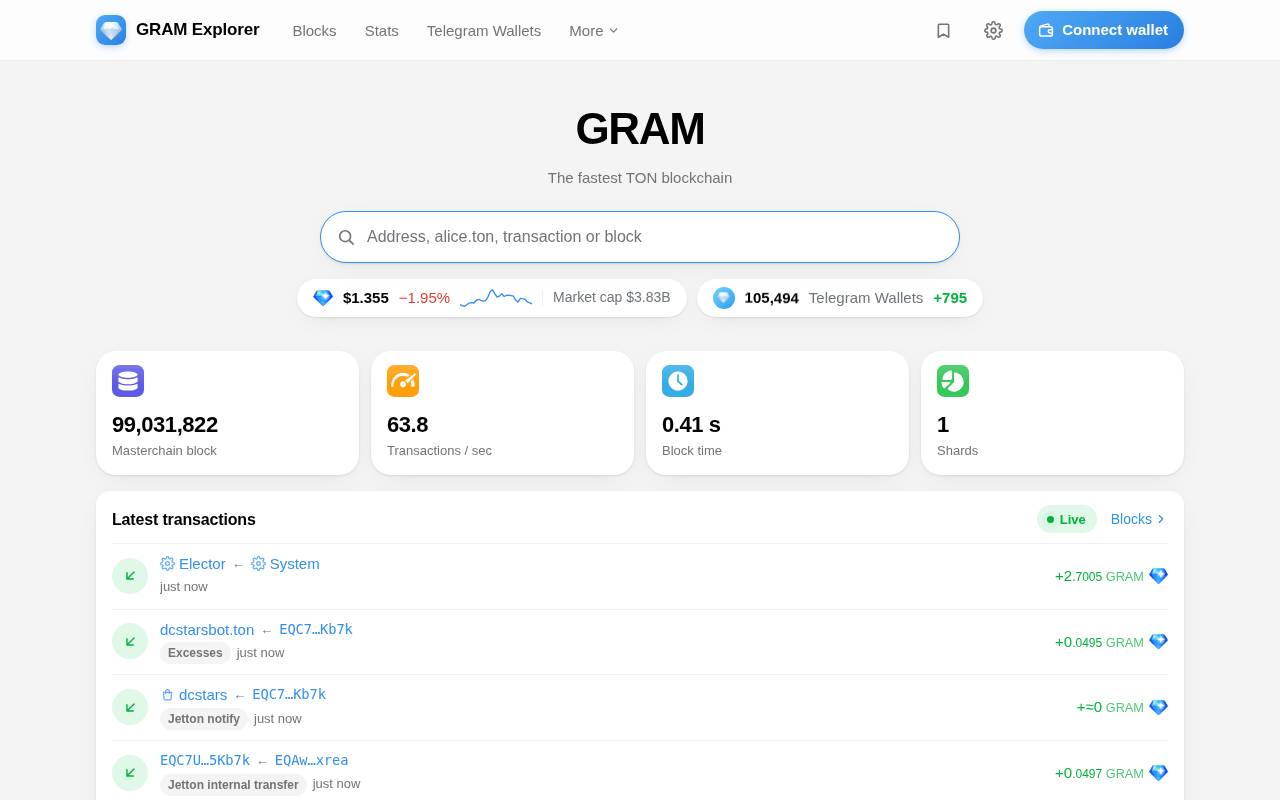Click the Market cap $3.83B text

[612, 297]
